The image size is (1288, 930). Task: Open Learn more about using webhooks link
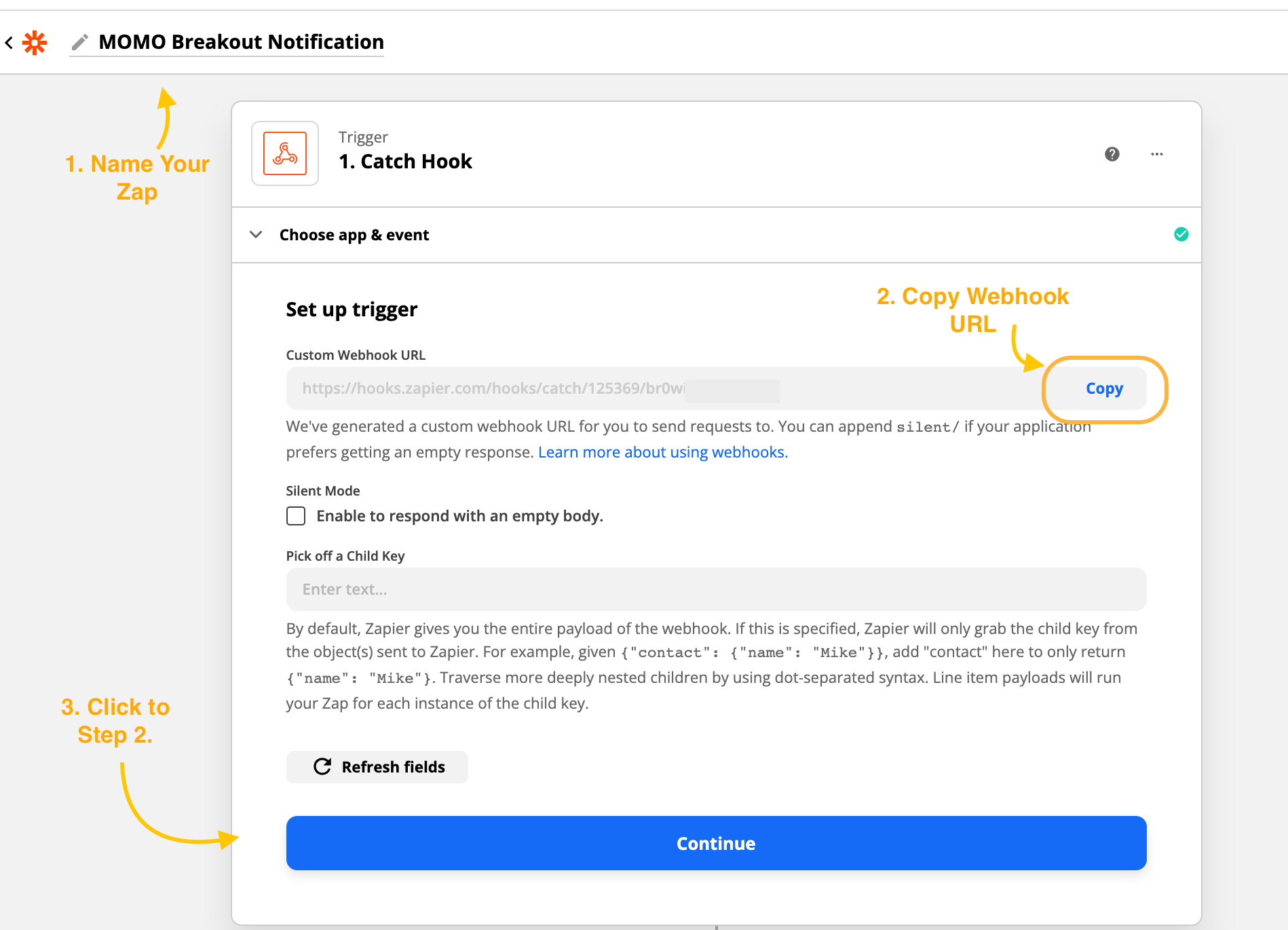(662, 452)
